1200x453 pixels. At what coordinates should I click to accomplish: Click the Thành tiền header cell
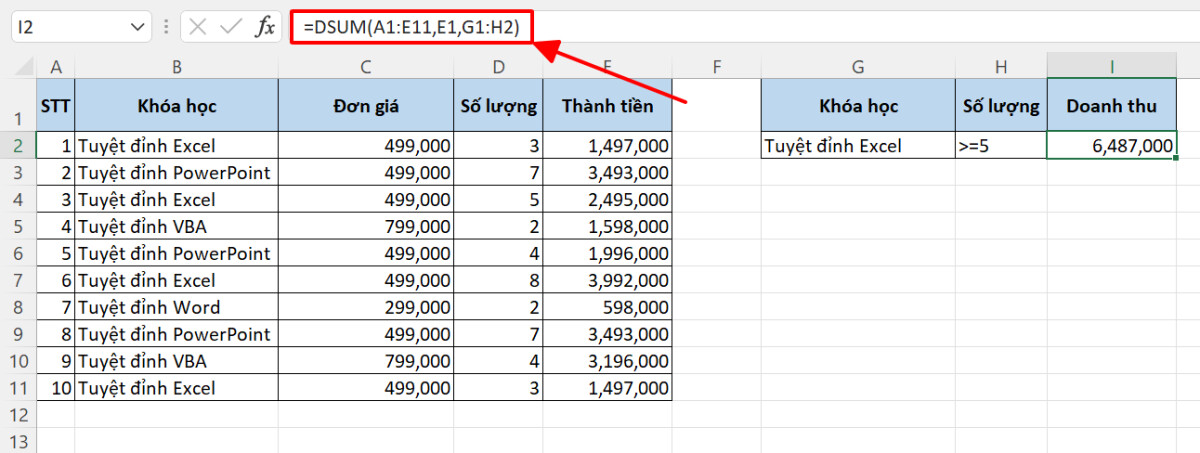point(608,105)
